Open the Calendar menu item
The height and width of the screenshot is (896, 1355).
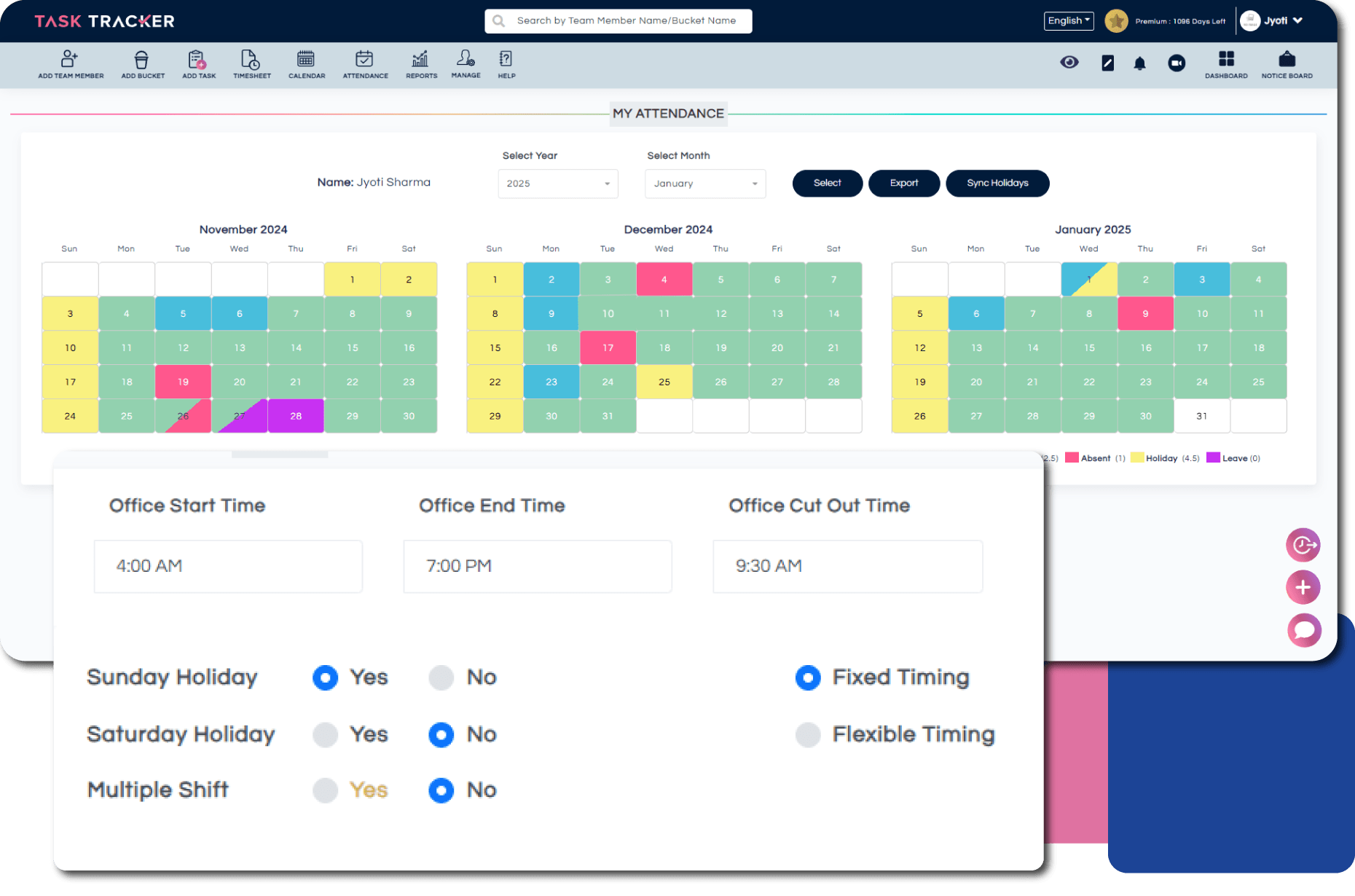(307, 63)
